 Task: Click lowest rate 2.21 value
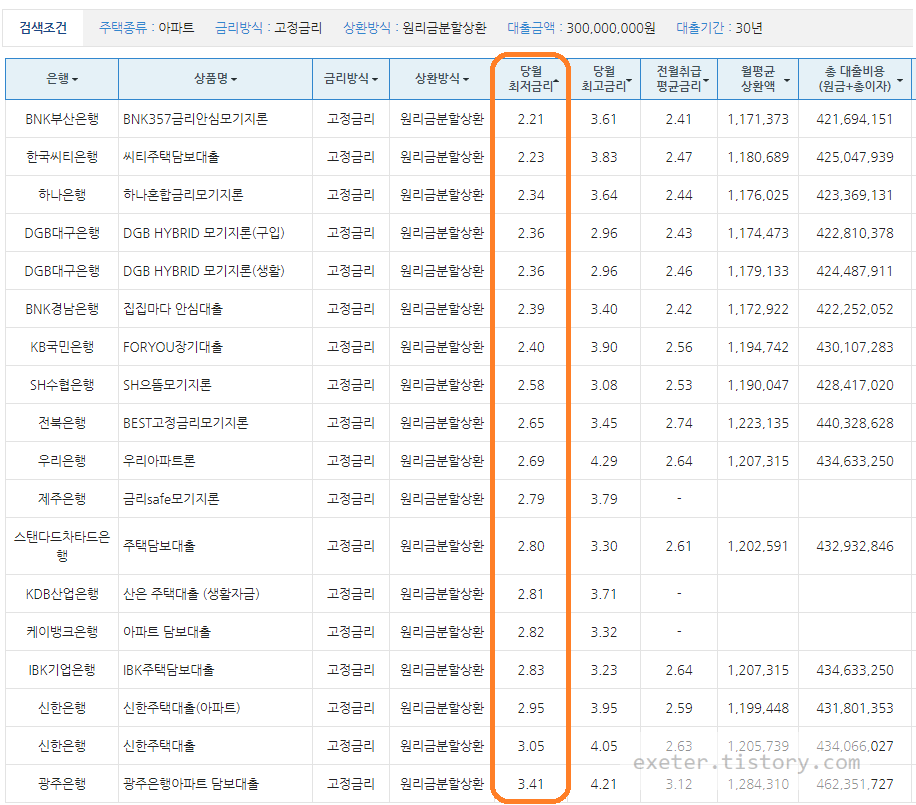(531, 119)
